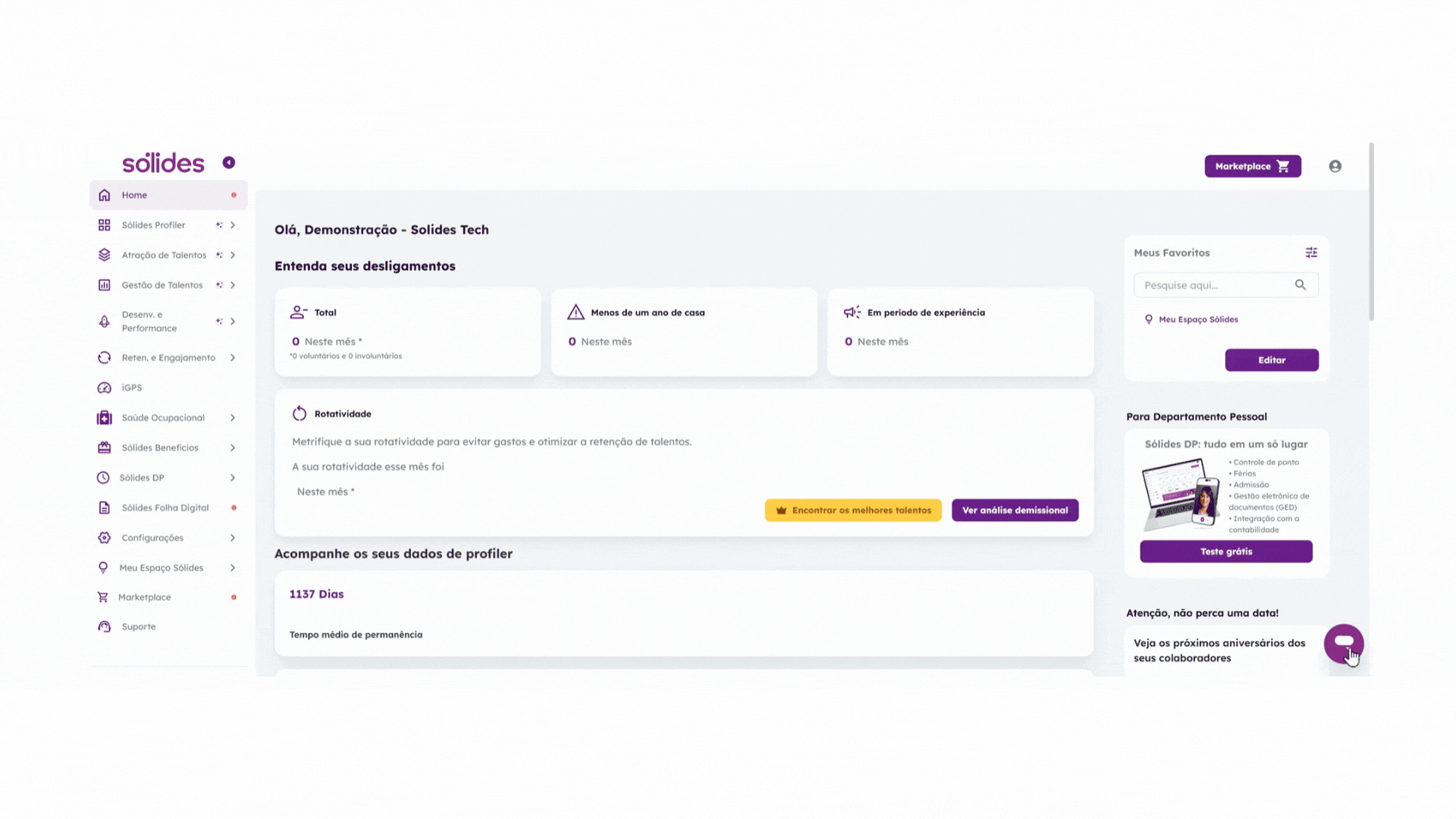Click the Sólides DP clock icon
The height and width of the screenshot is (819, 1456).
click(103, 478)
